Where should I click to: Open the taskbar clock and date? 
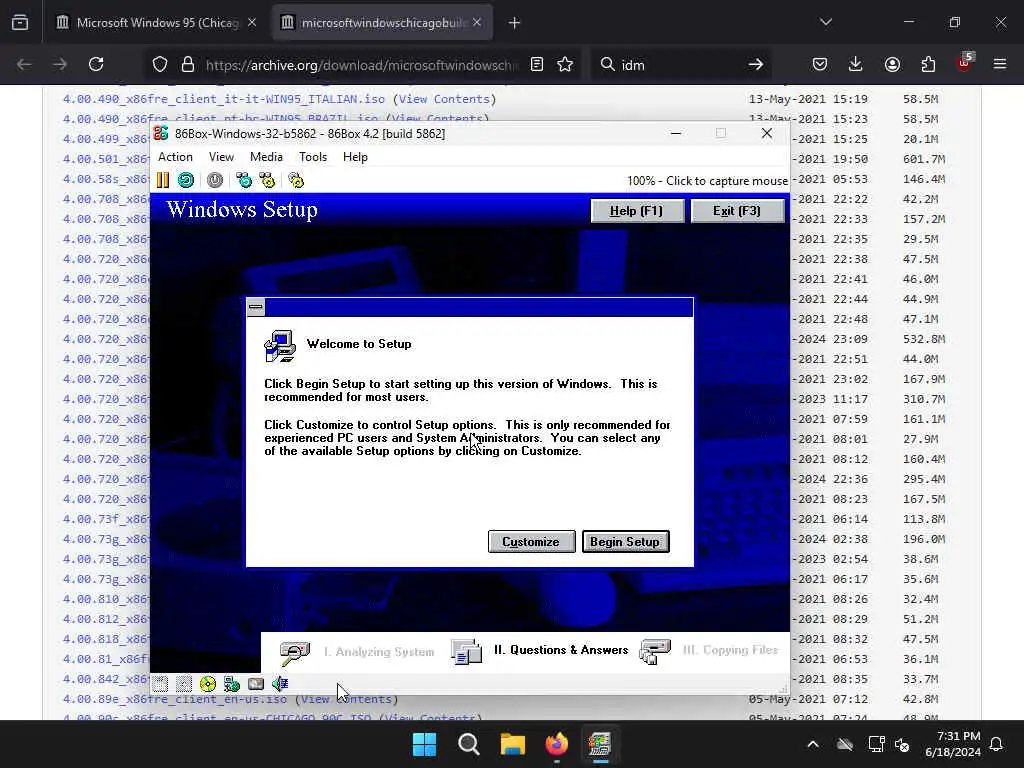(953, 744)
